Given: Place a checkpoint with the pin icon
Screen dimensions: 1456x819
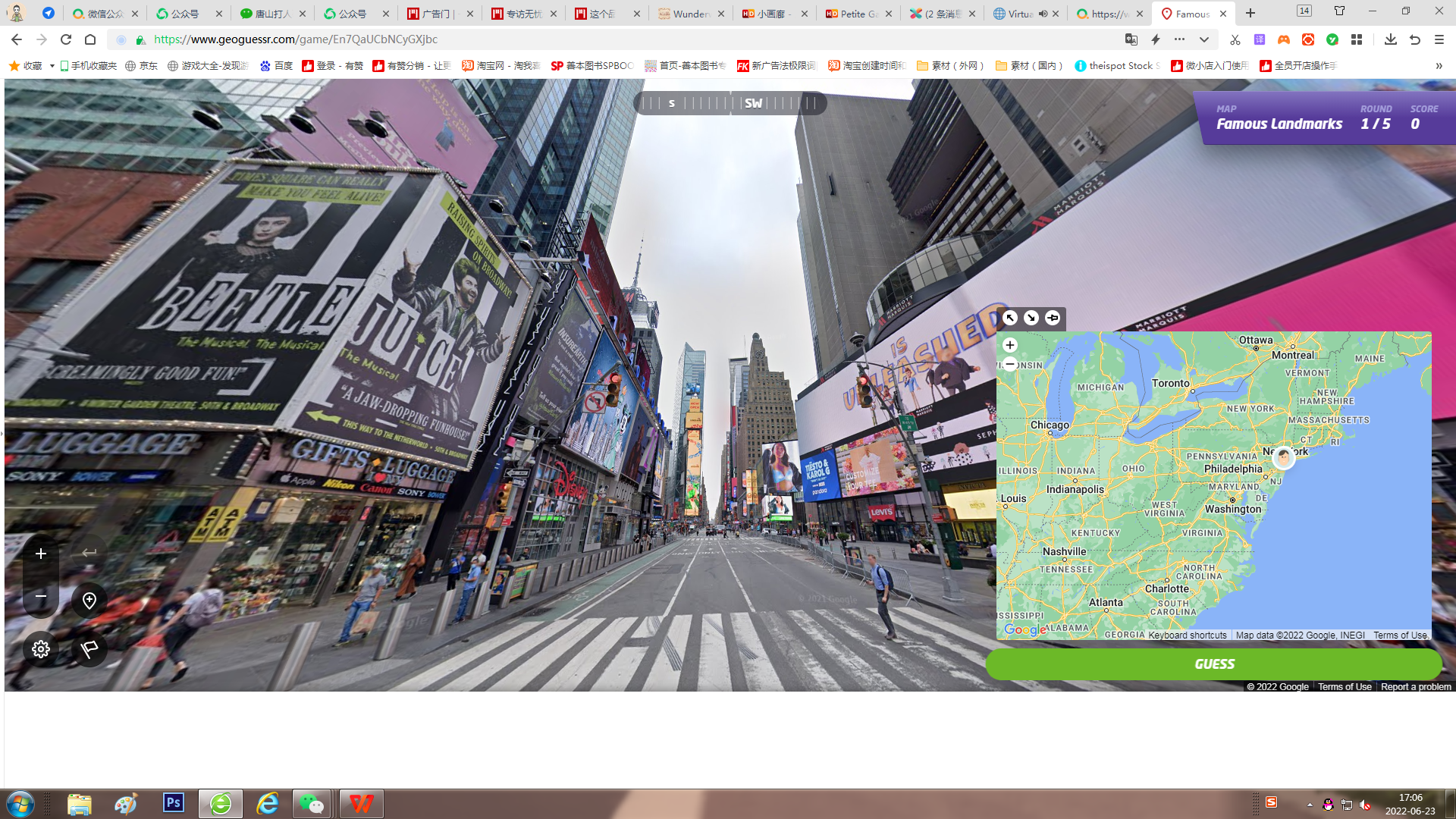Looking at the screenshot, I should [89, 601].
